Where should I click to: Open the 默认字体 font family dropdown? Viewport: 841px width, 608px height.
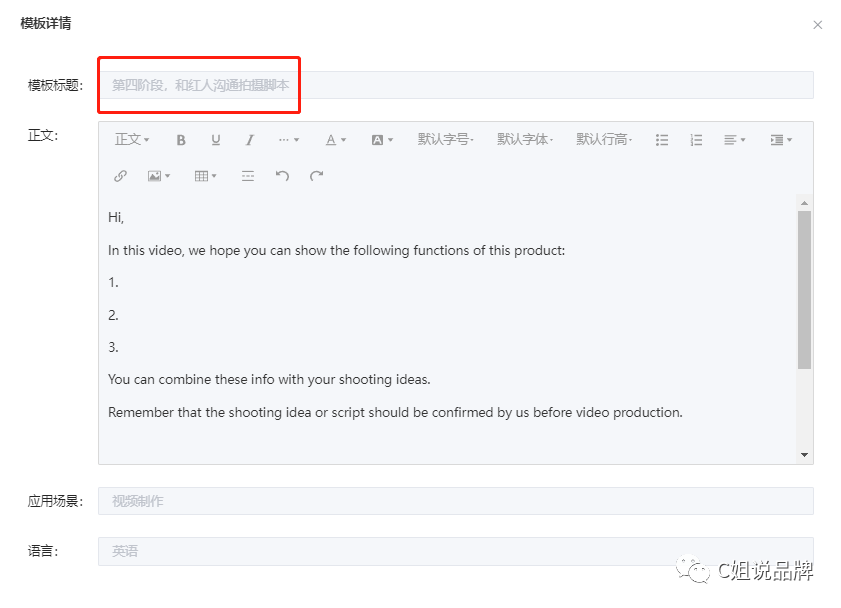point(525,140)
